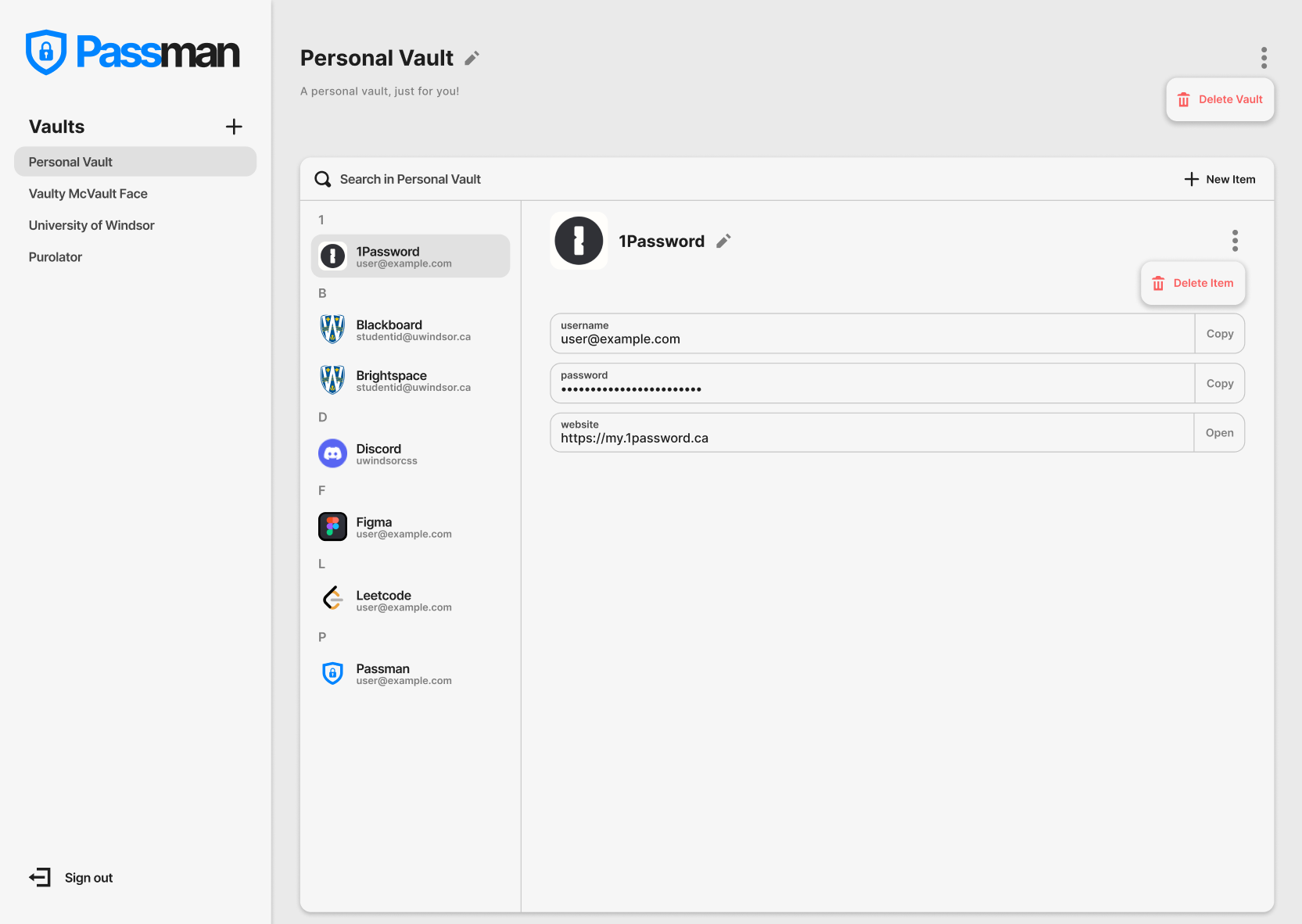Click the Vaults heading
This screenshot has height=924, width=1302.
coord(56,127)
